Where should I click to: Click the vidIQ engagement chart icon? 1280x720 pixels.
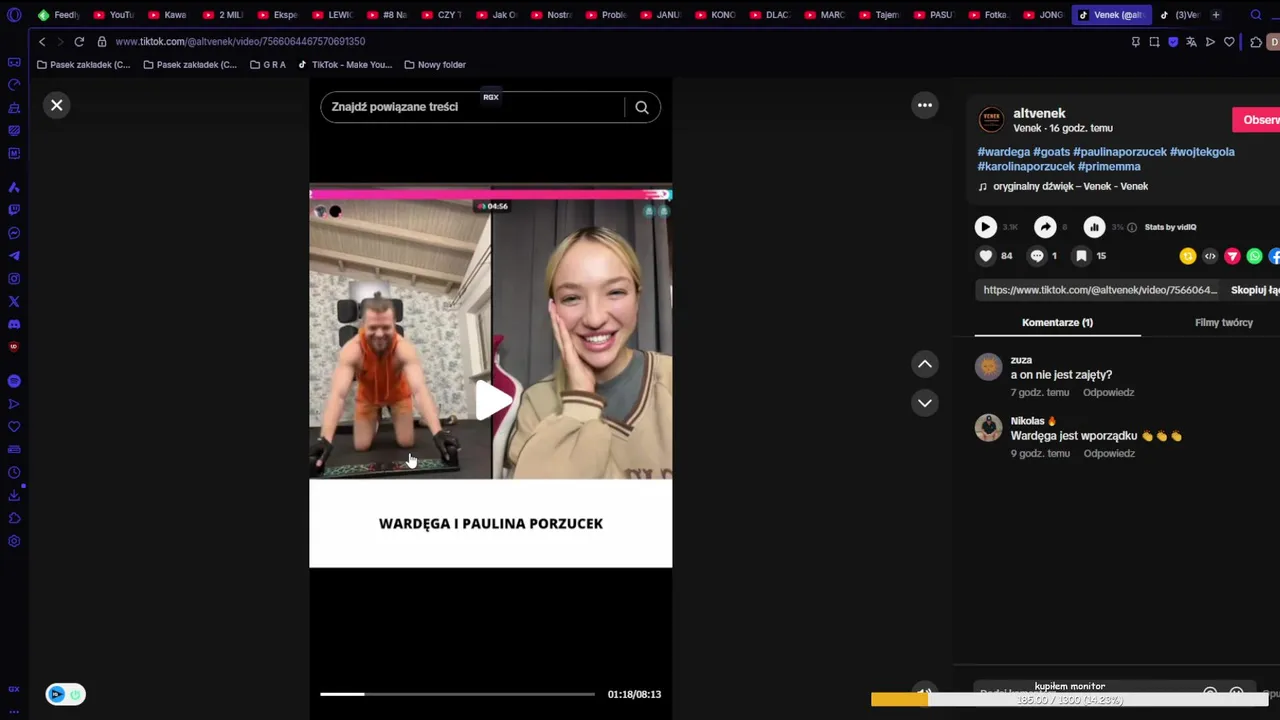pos(1095,227)
